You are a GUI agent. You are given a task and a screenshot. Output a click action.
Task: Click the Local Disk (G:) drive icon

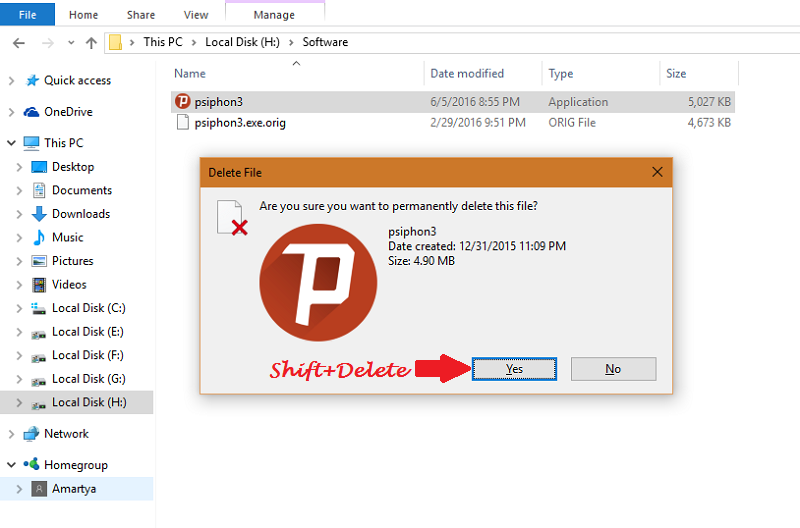[38, 382]
